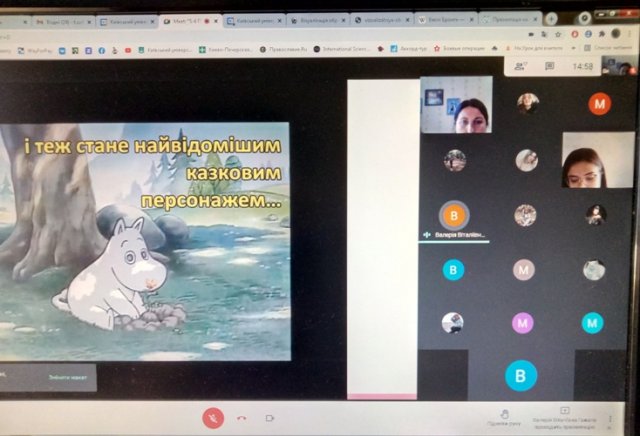Switch to the Meet browser tab

tap(191, 21)
